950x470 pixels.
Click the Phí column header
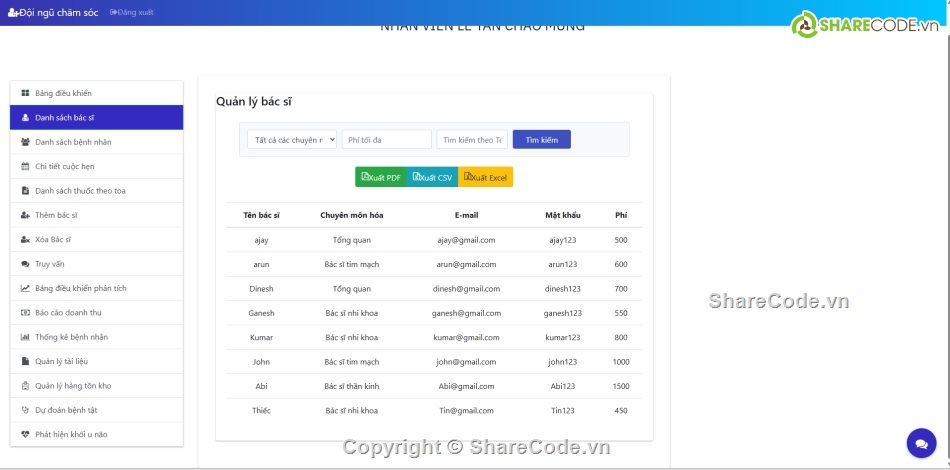621,215
